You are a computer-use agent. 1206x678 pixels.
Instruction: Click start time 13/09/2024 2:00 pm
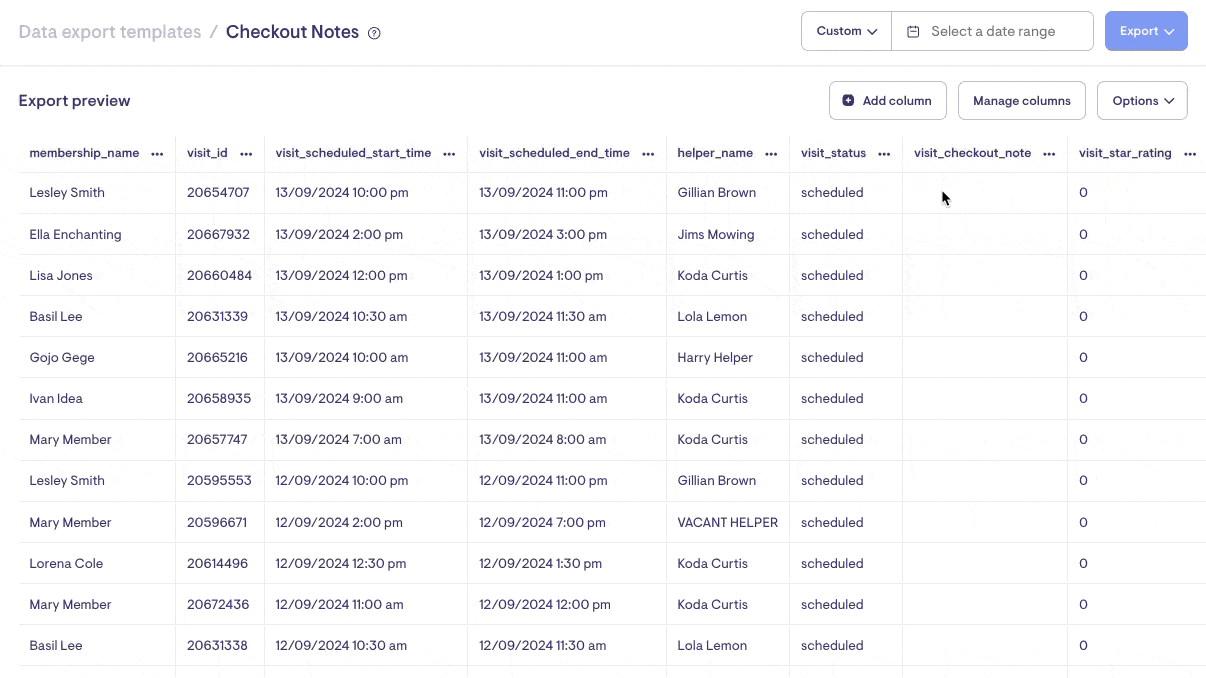339,234
